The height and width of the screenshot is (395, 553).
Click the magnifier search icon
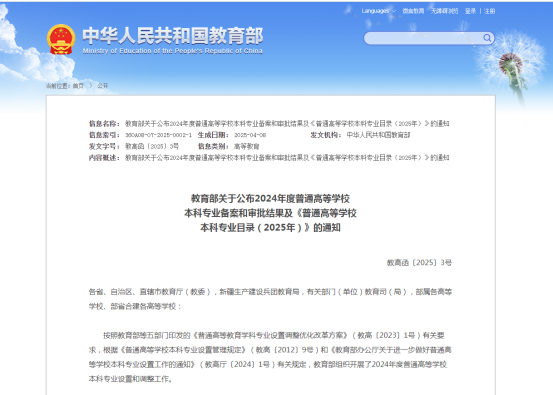click(x=487, y=38)
